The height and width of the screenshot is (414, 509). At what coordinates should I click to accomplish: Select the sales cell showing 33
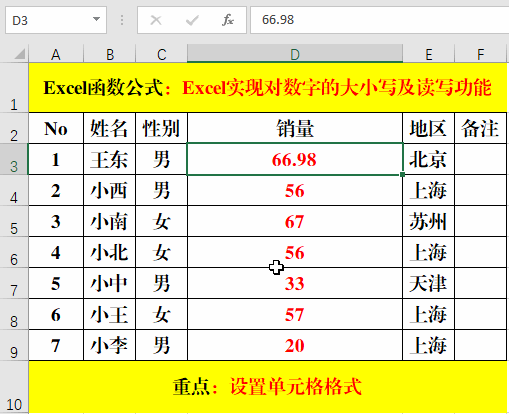[x=295, y=283]
